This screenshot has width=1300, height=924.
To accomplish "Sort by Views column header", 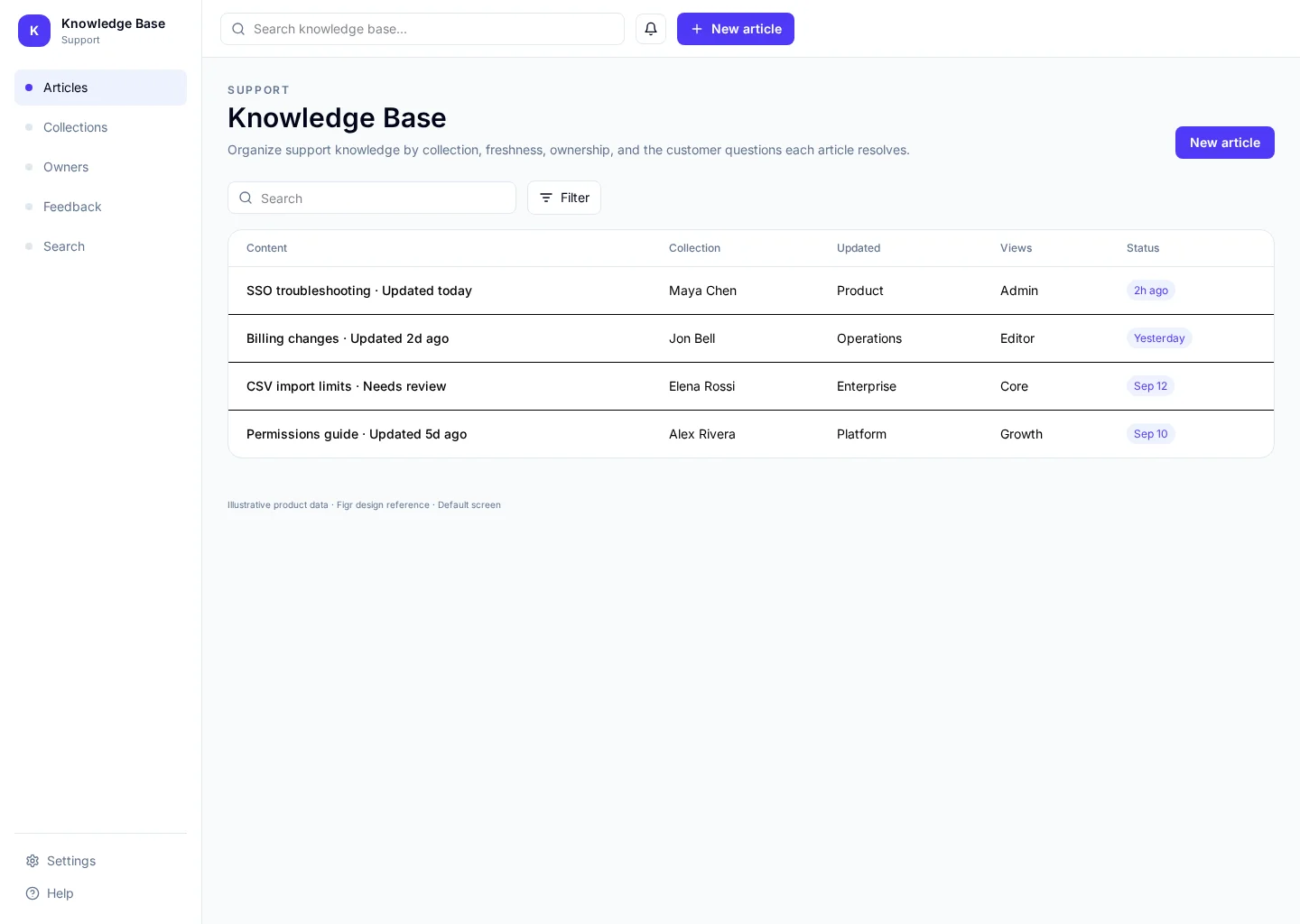I will click(x=1016, y=248).
